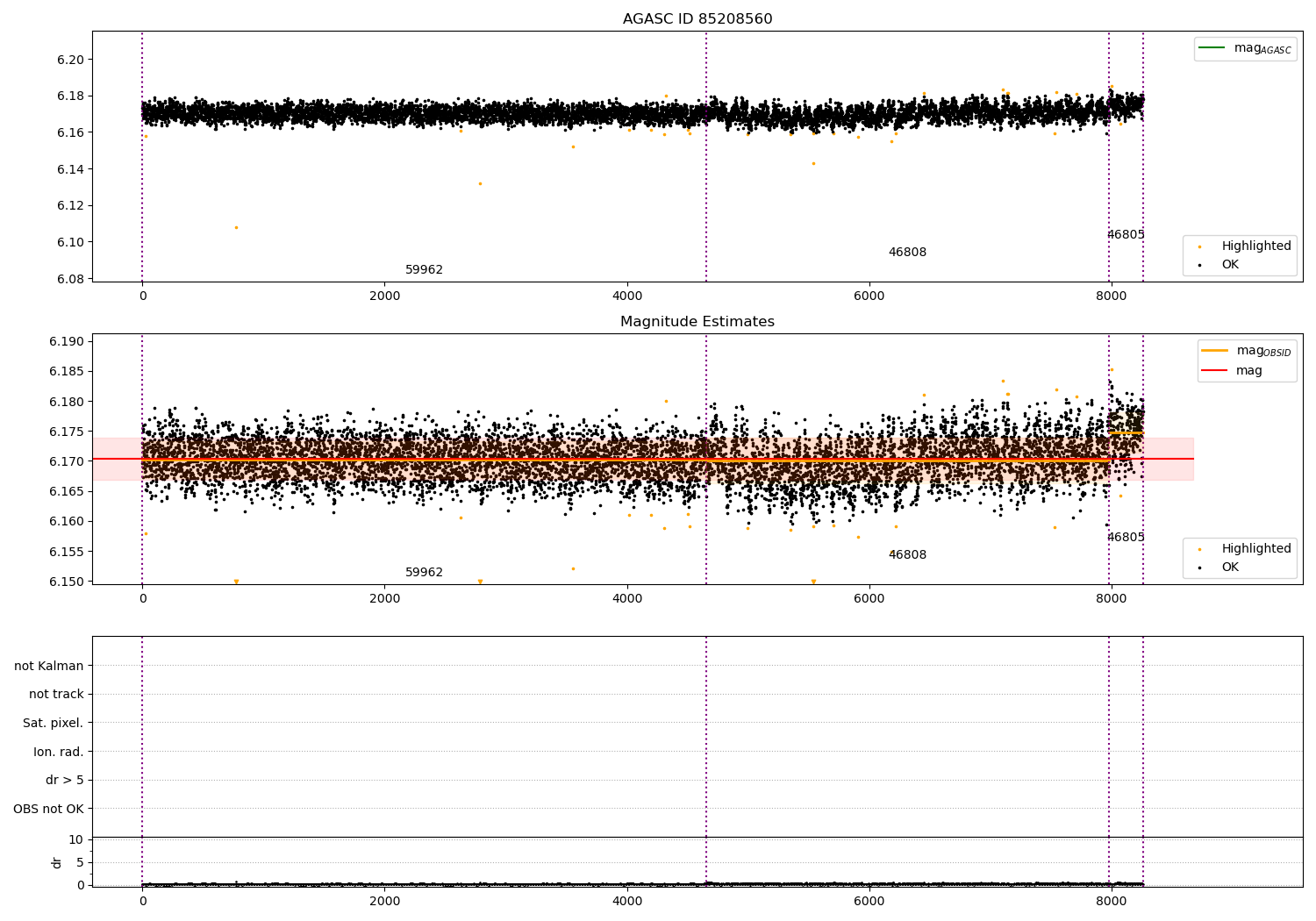Click y tick 6.155 in middle panel
Viewport: 1316px width, 921px height.
click(x=67, y=553)
